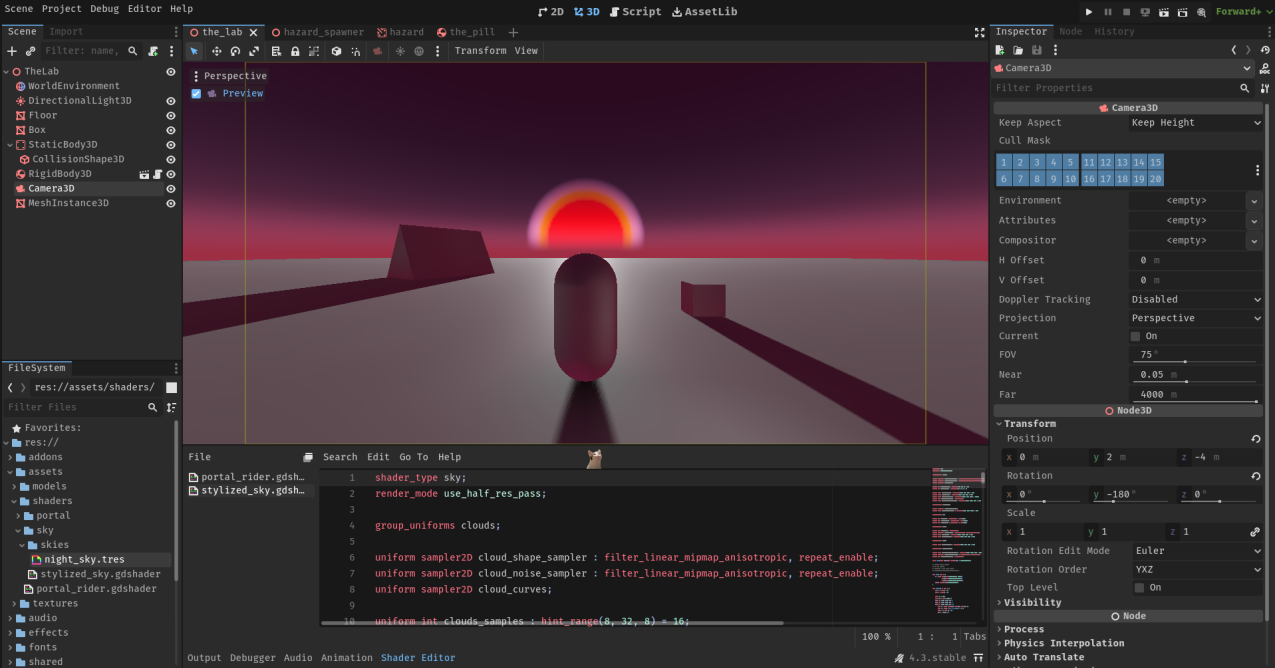Select the Move tool in the viewport toolbar
Screen dimensions: 1275x668
tap(217, 50)
